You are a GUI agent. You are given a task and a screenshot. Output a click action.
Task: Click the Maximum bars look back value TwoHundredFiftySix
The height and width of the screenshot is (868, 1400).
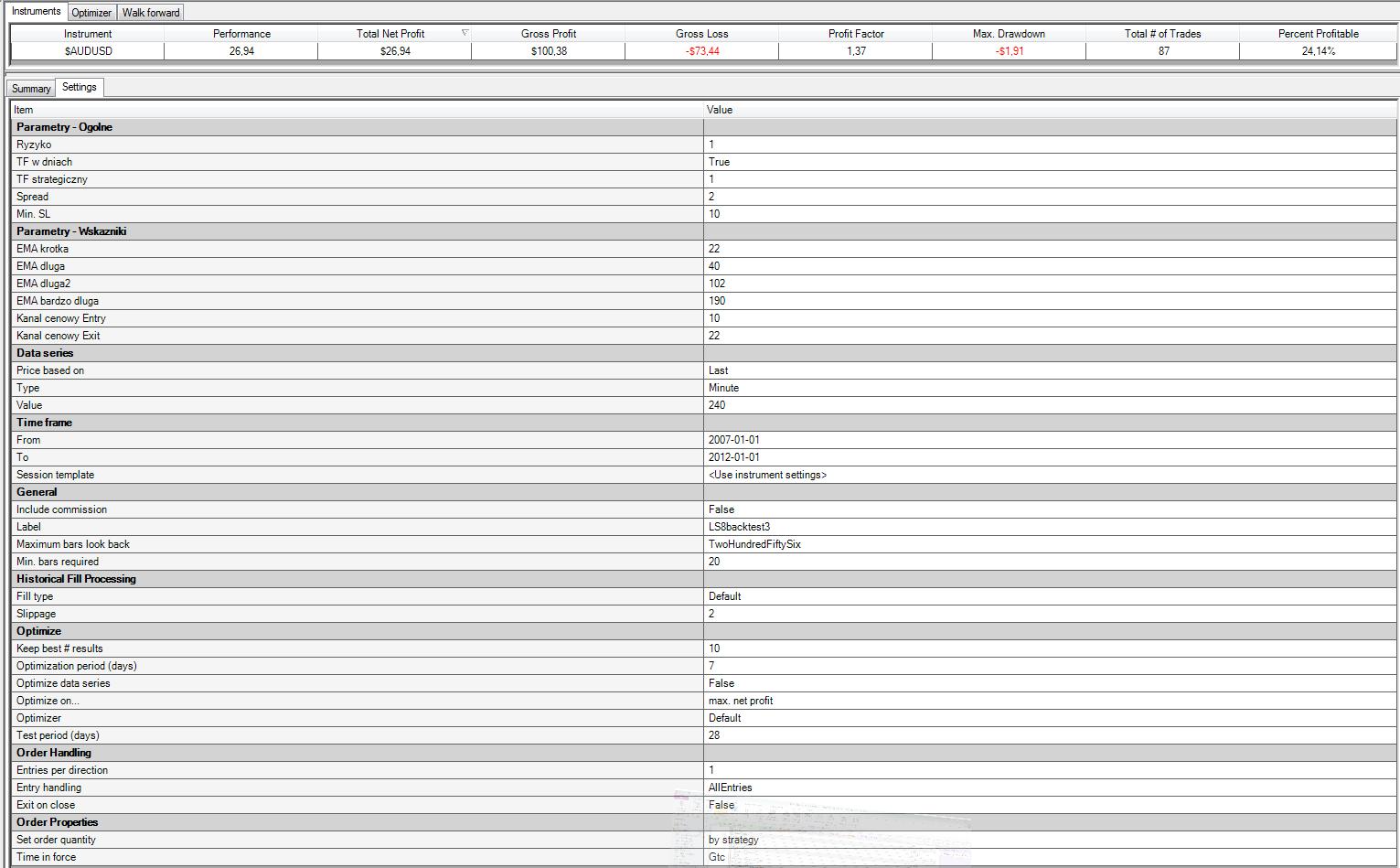click(754, 544)
